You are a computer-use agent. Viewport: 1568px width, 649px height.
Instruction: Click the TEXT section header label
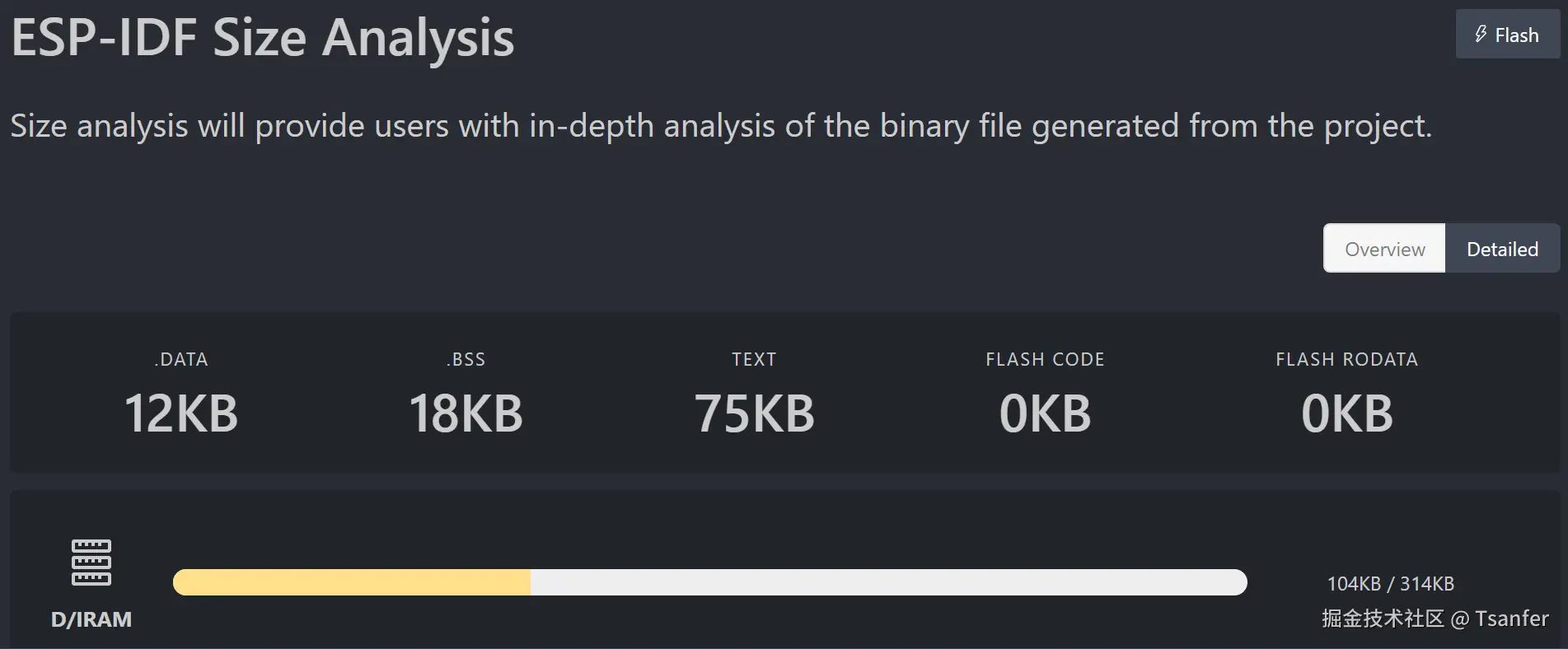point(754,359)
